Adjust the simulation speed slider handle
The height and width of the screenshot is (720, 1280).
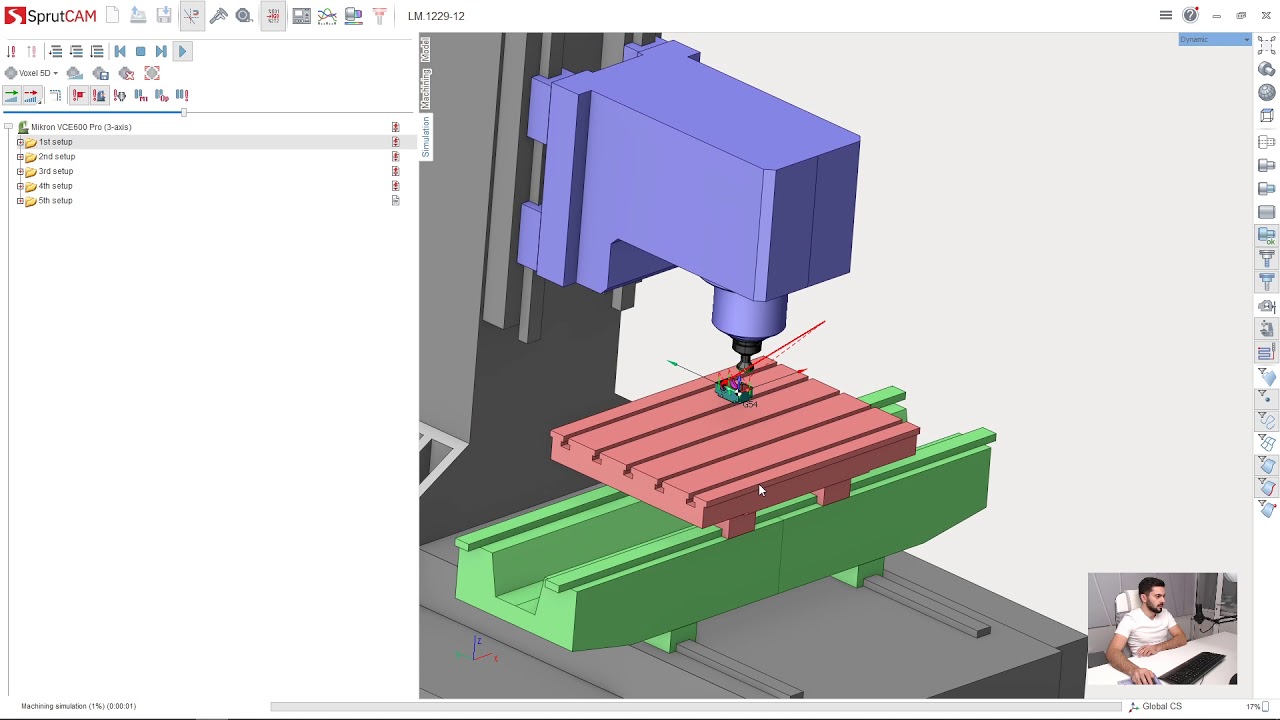[183, 112]
